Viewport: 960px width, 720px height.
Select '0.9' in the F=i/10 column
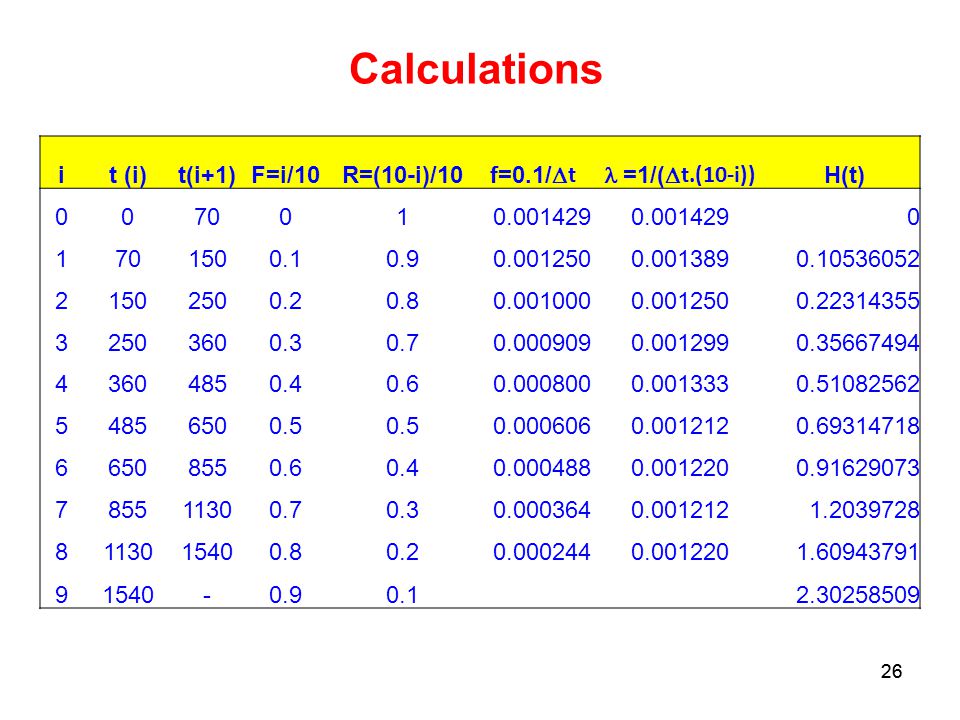coord(285,594)
